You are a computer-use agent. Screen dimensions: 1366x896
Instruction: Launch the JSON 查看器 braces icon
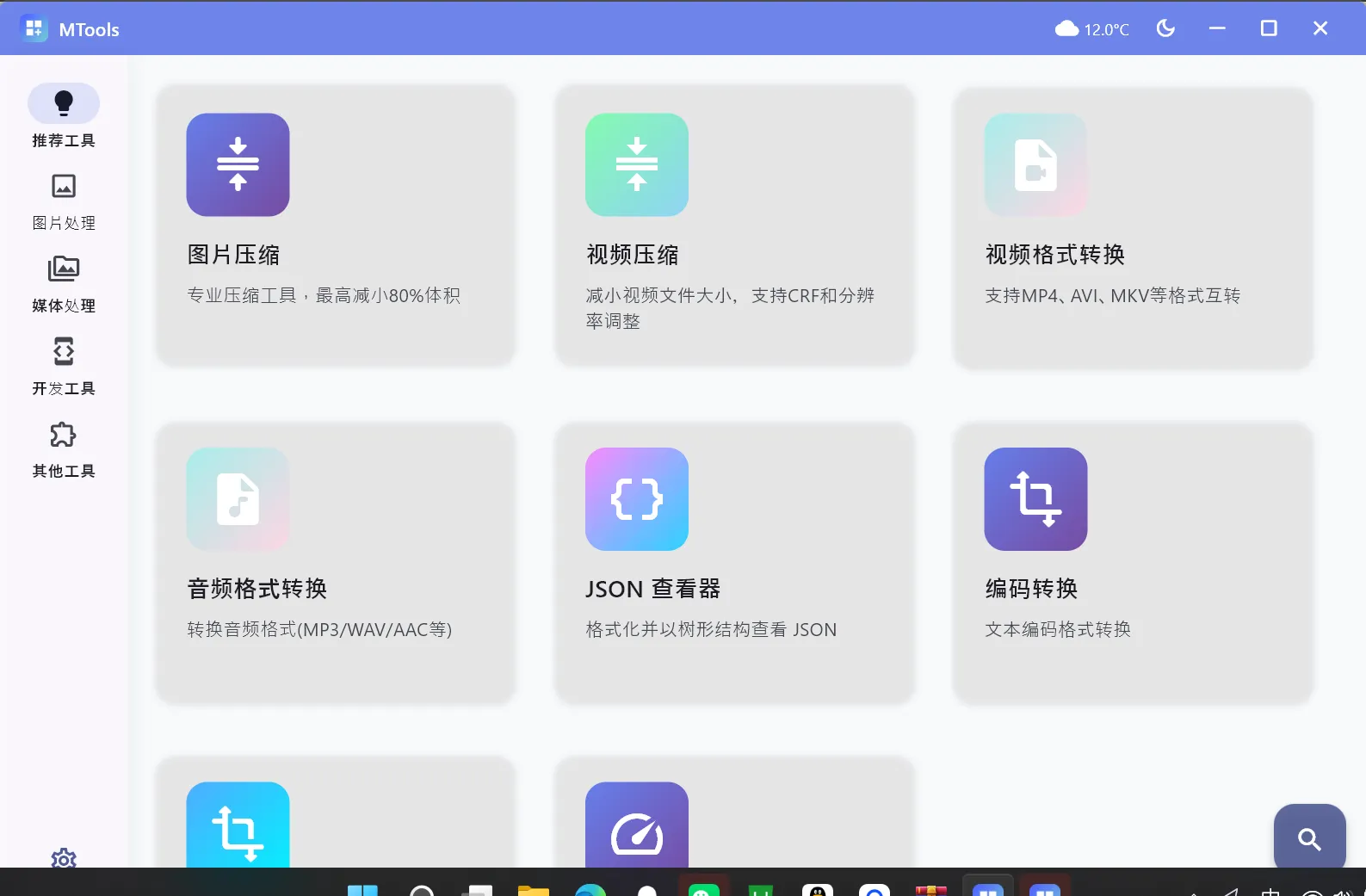click(636, 498)
